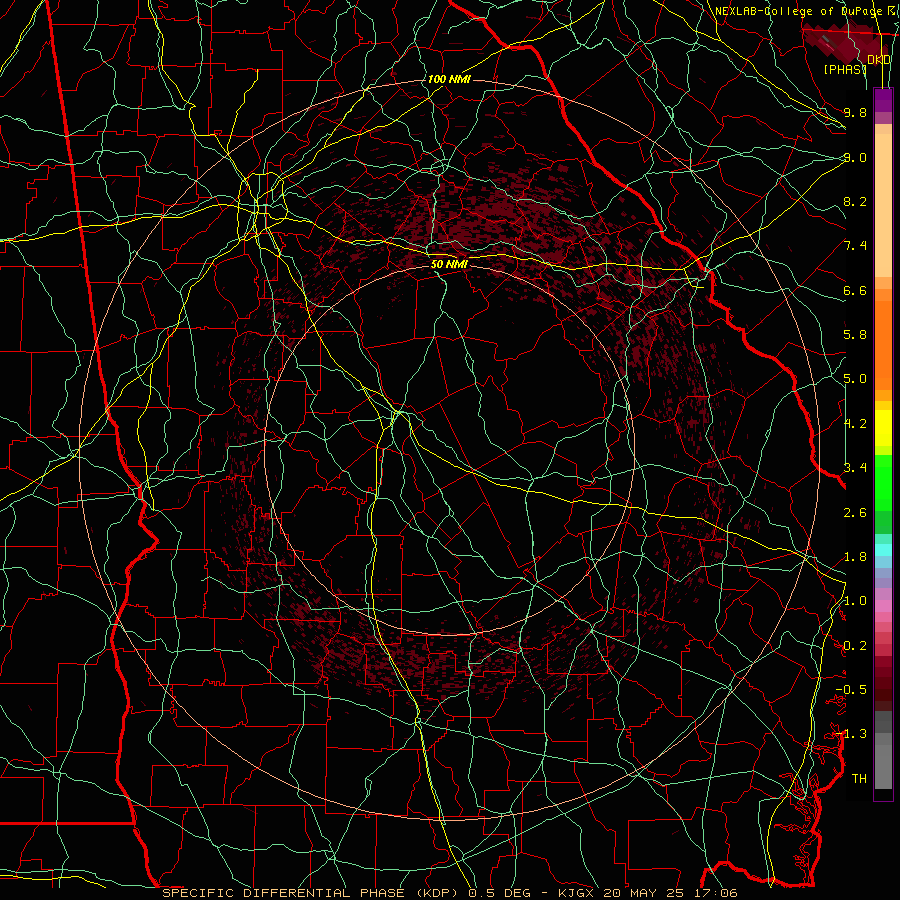The width and height of the screenshot is (900, 900).
Task: Click the 8.2 value on the color scale
Action: tap(855, 201)
